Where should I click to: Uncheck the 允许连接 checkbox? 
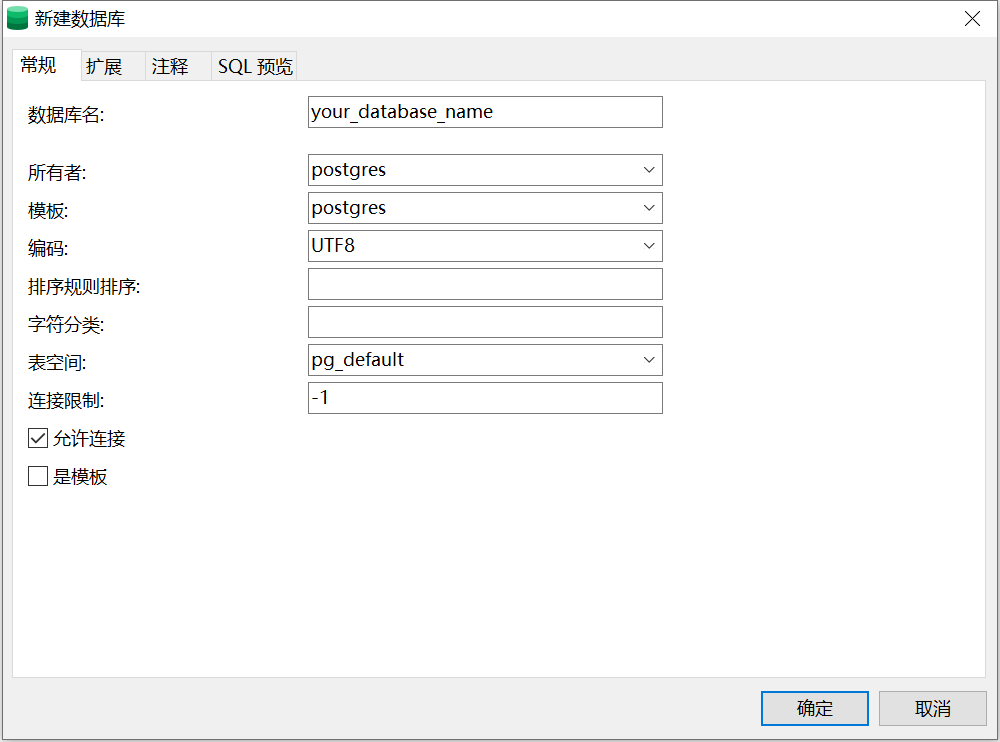pyautogui.click(x=38, y=438)
